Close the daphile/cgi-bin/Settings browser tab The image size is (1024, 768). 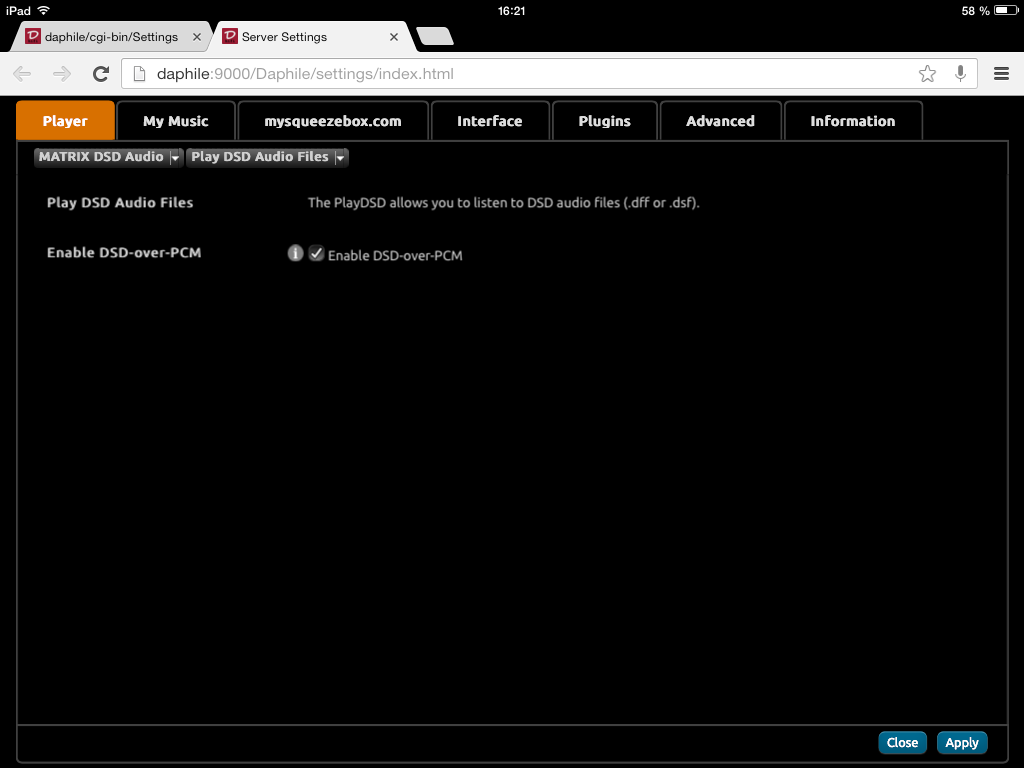pyautogui.click(x=197, y=37)
